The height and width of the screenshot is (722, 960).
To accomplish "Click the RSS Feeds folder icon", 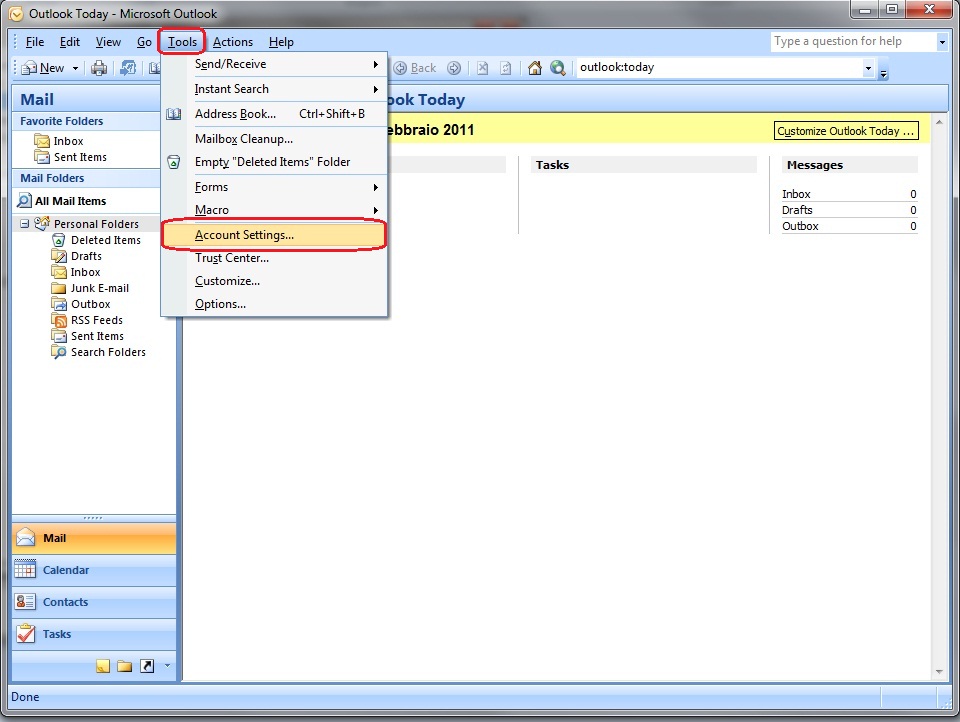I will [59, 320].
